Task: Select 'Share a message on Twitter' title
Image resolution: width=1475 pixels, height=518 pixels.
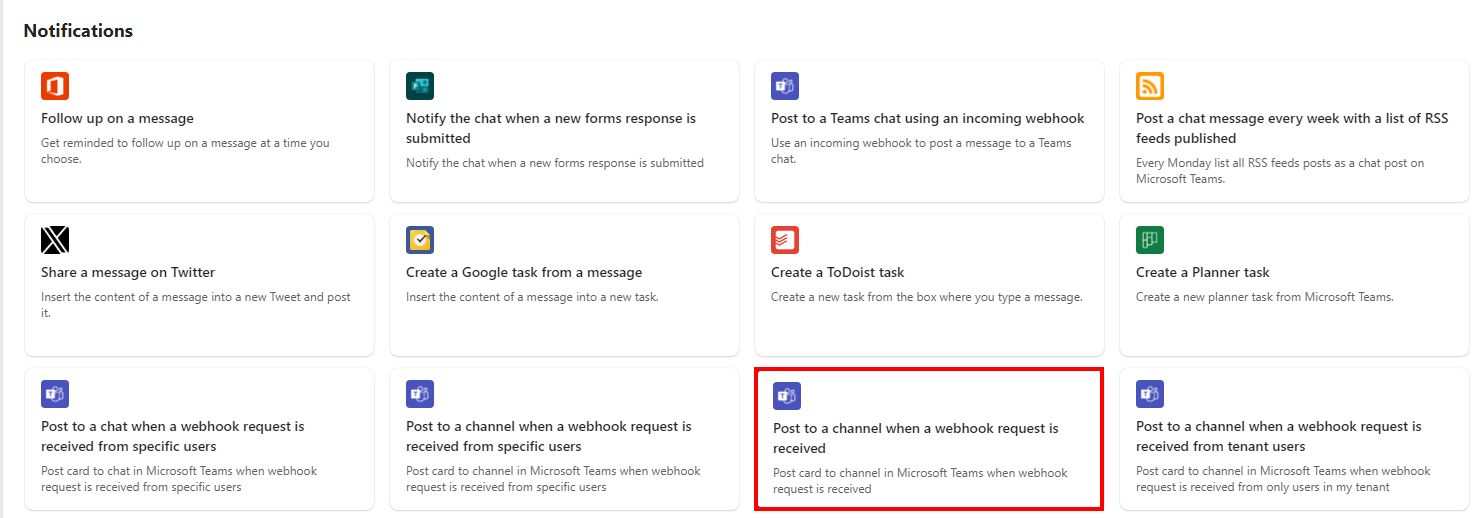Action: click(x=128, y=272)
